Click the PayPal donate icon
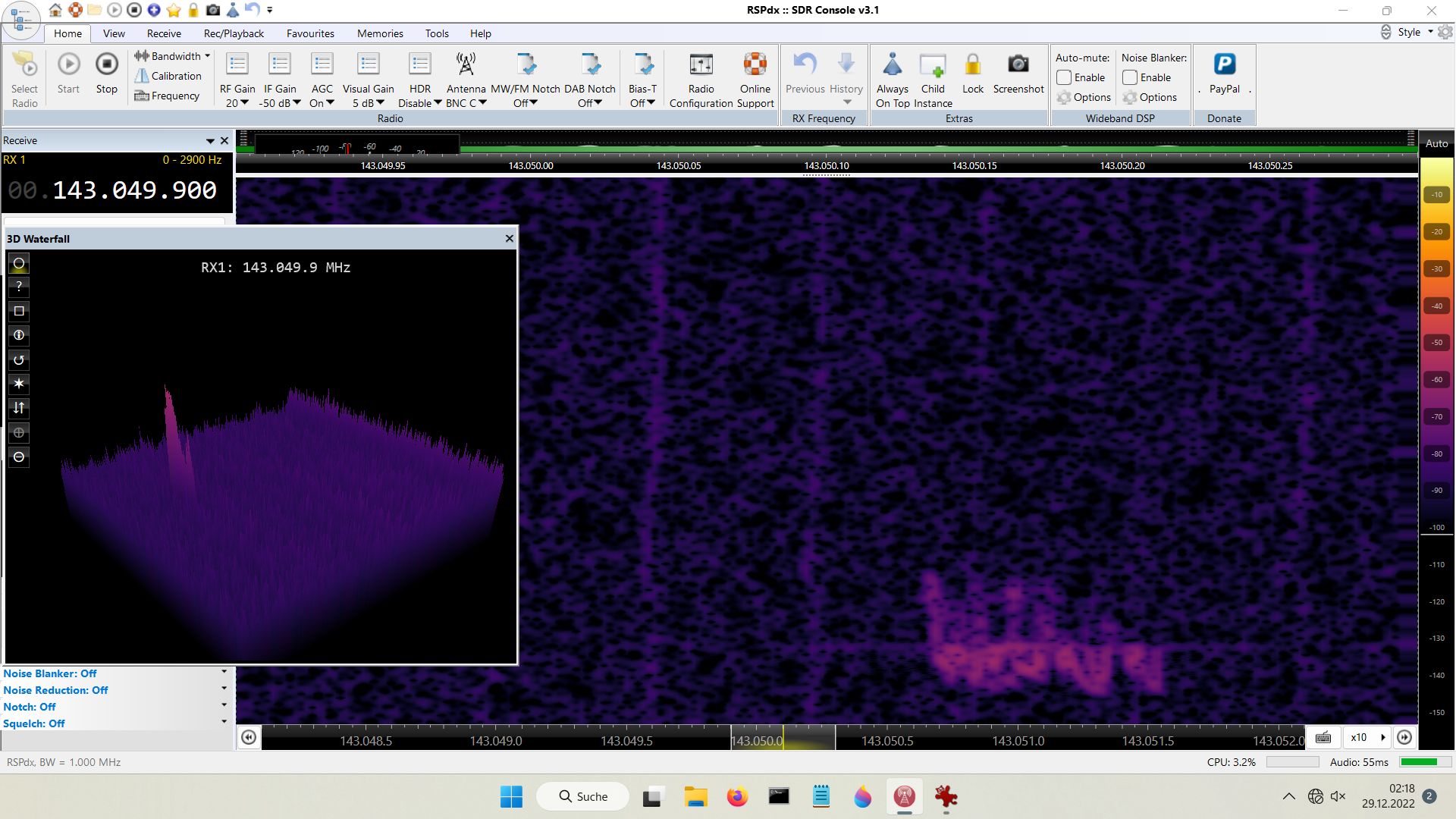 pyautogui.click(x=1225, y=64)
